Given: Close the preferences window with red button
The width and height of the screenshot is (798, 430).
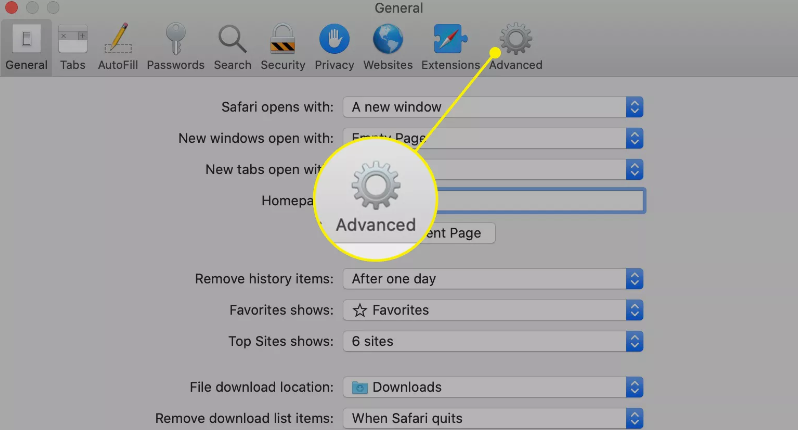Looking at the screenshot, I should (x=11, y=8).
